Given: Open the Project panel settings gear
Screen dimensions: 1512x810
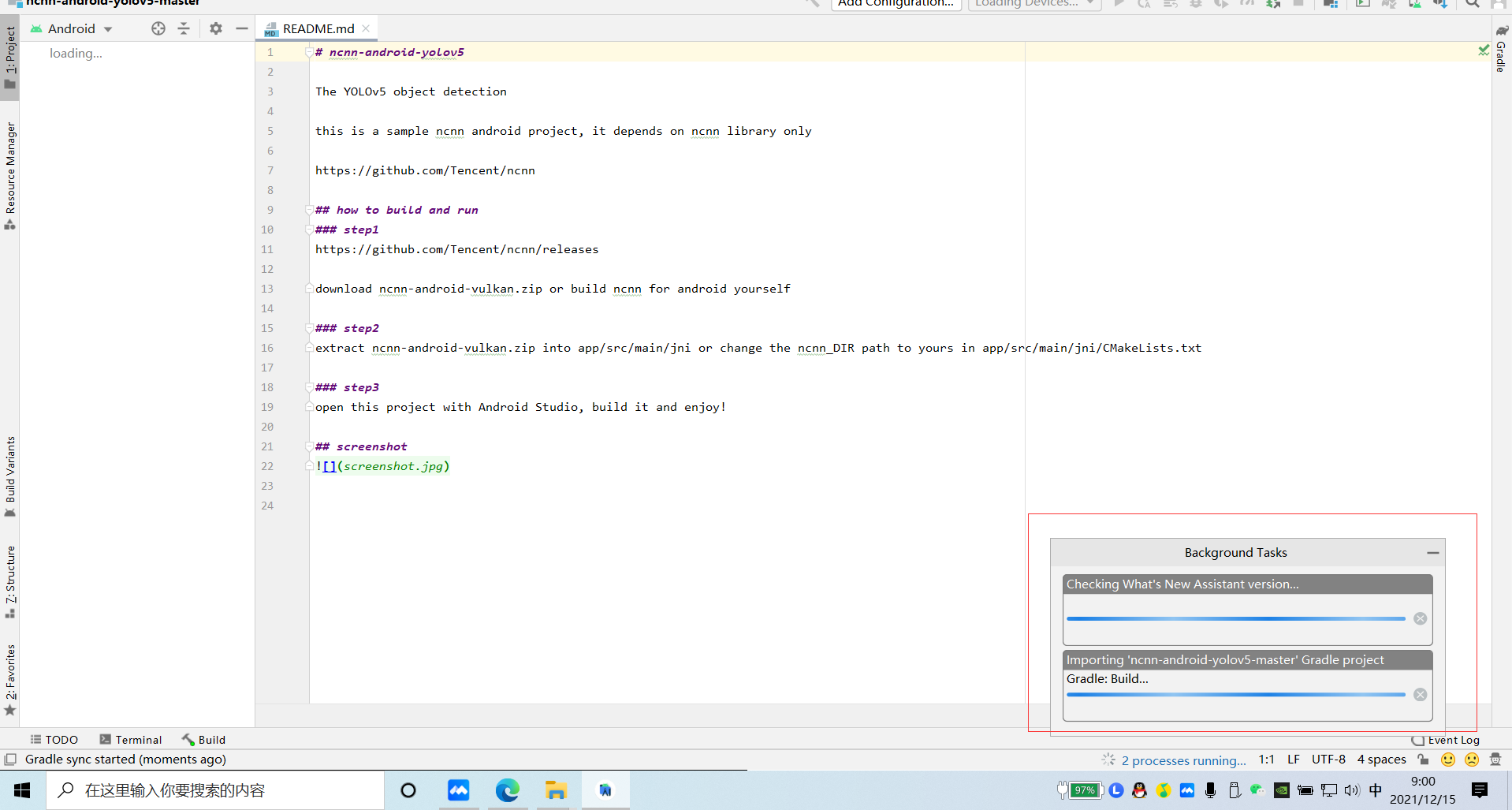Looking at the screenshot, I should (x=215, y=28).
